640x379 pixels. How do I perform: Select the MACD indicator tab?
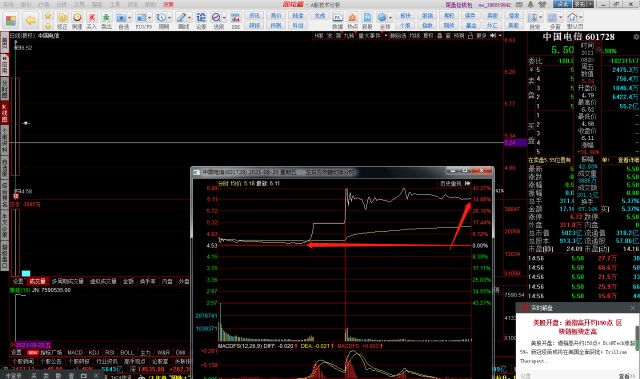[75, 352]
